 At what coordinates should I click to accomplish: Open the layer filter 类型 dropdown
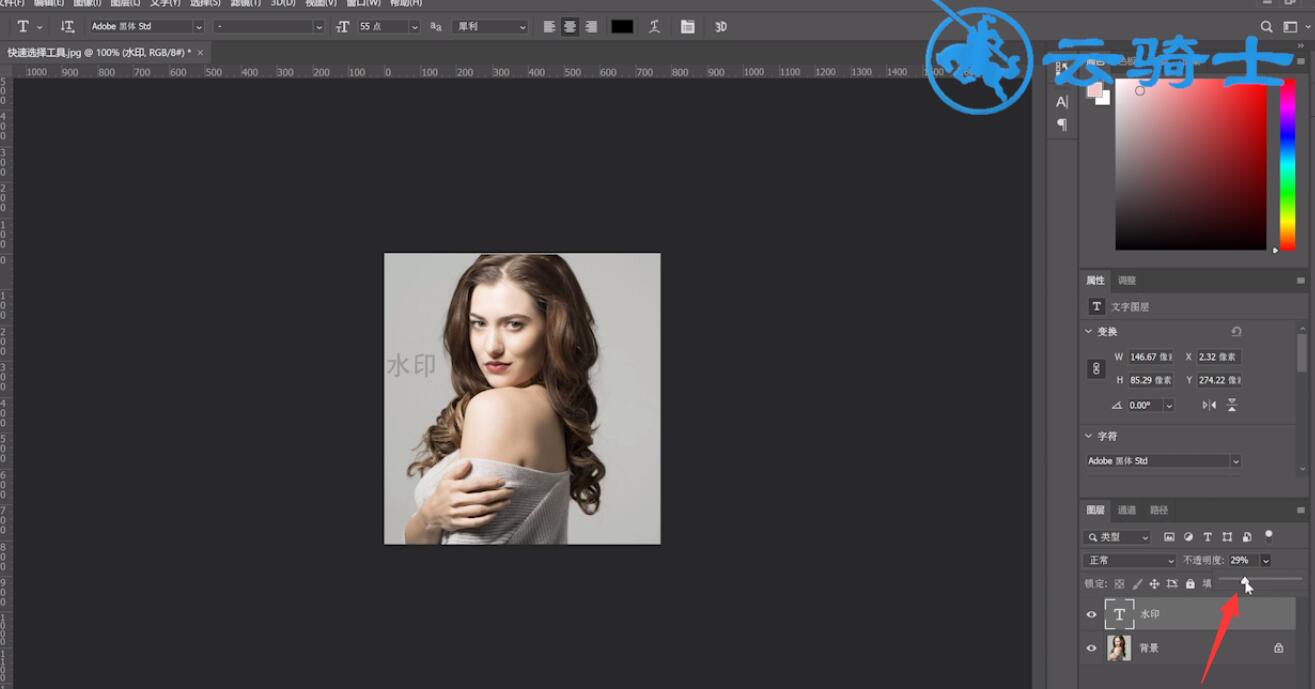click(1118, 537)
